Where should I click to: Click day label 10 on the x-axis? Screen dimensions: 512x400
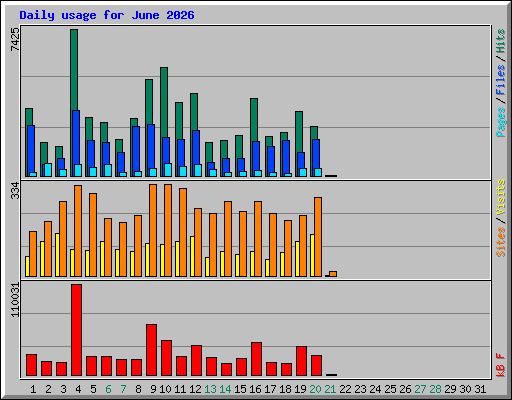pyautogui.click(x=165, y=389)
